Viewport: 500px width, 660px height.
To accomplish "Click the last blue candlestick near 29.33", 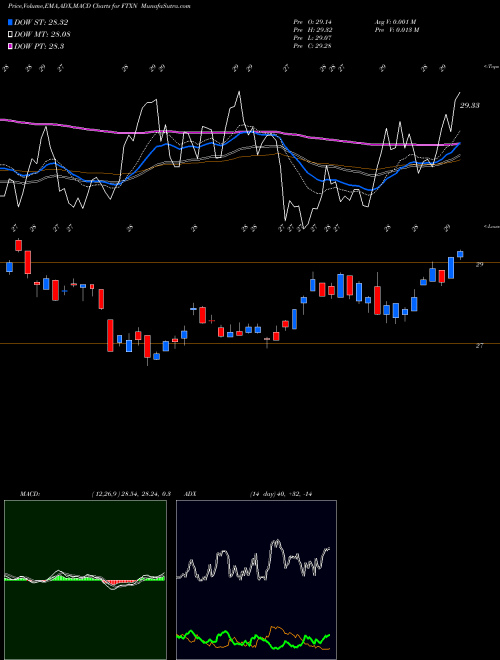I will (460, 254).
